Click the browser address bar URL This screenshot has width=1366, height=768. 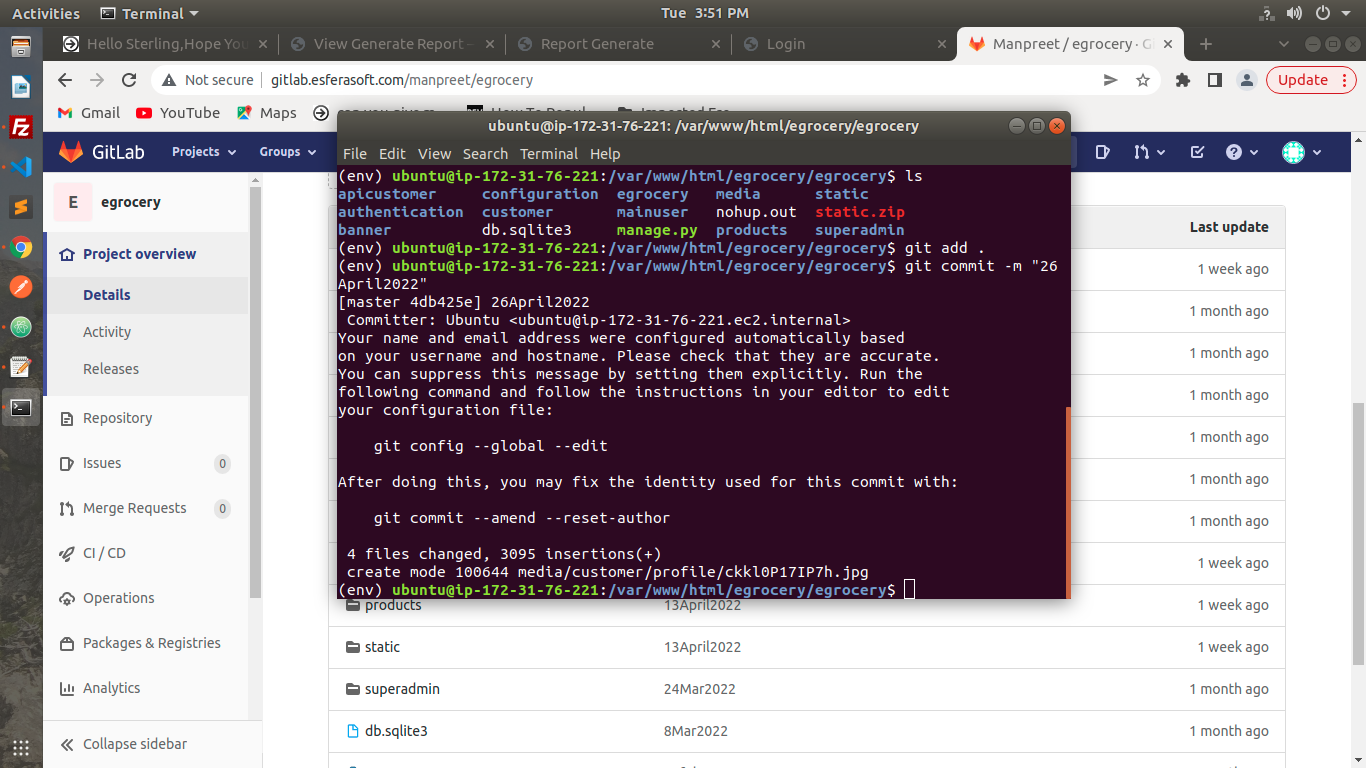pos(402,80)
